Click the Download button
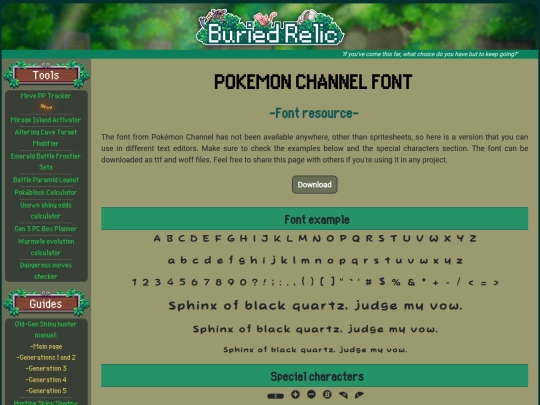The height and width of the screenshot is (405, 540). point(314,185)
